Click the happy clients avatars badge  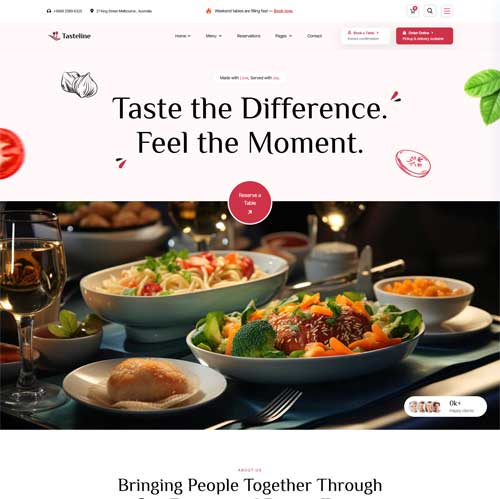(x=445, y=406)
